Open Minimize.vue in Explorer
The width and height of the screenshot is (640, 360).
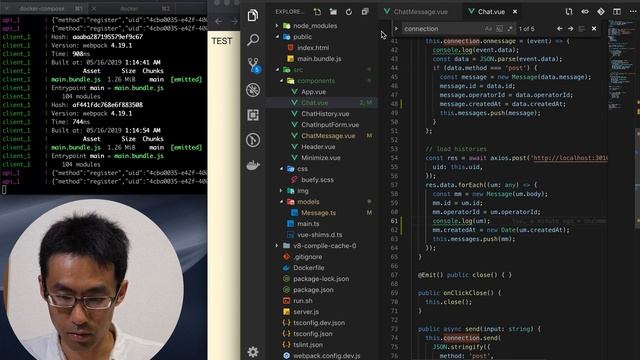tap(321, 158)
